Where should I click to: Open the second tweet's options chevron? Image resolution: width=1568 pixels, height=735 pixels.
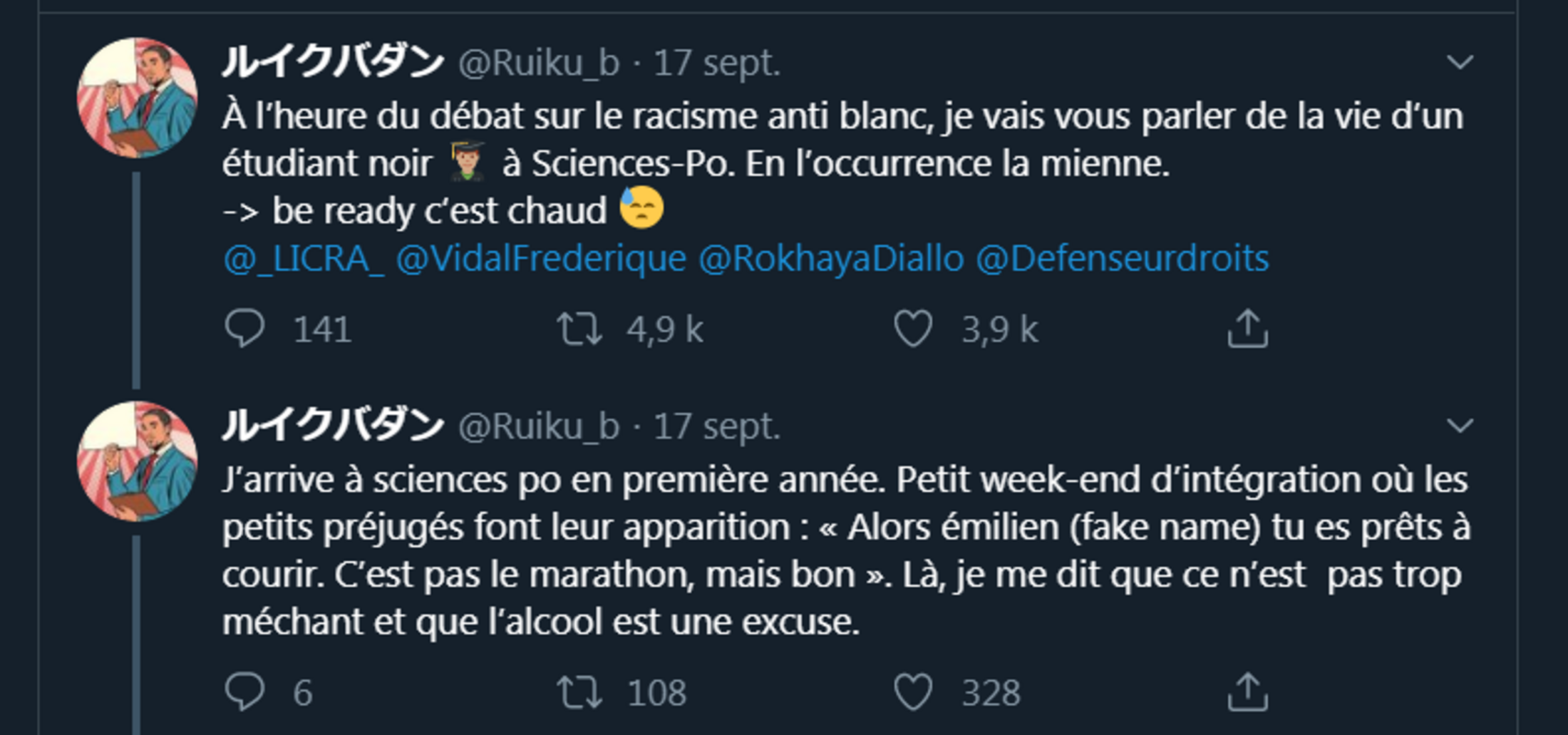(x=1460, y=426)
